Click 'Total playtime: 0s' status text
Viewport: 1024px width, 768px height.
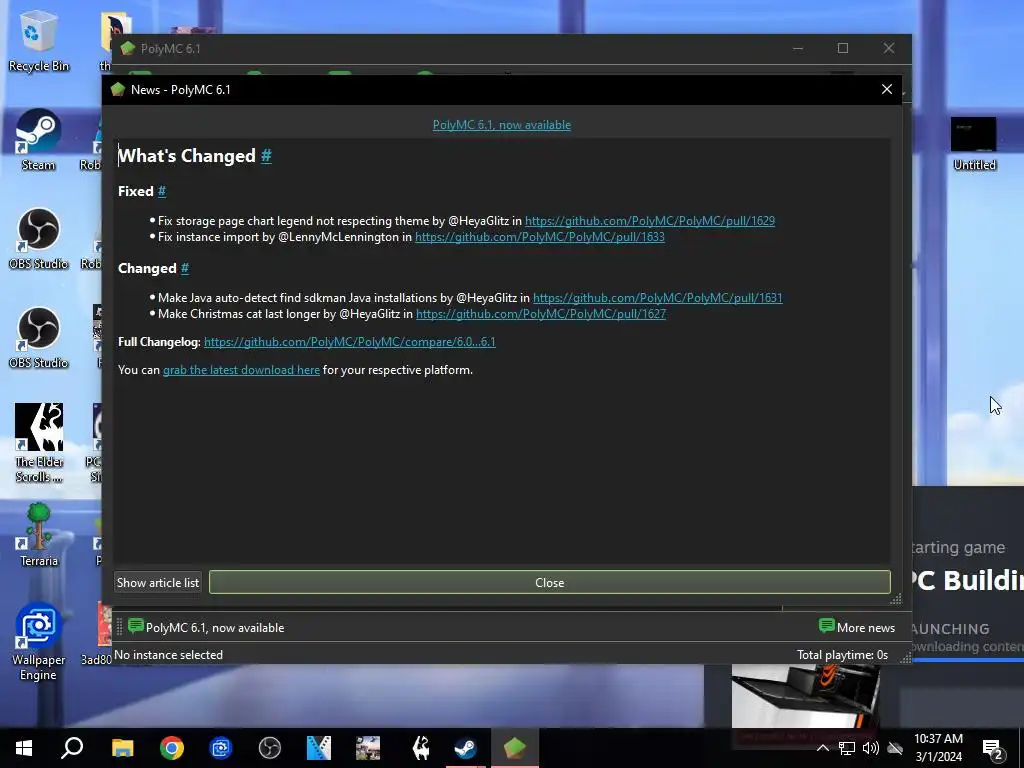click(842, 654)
